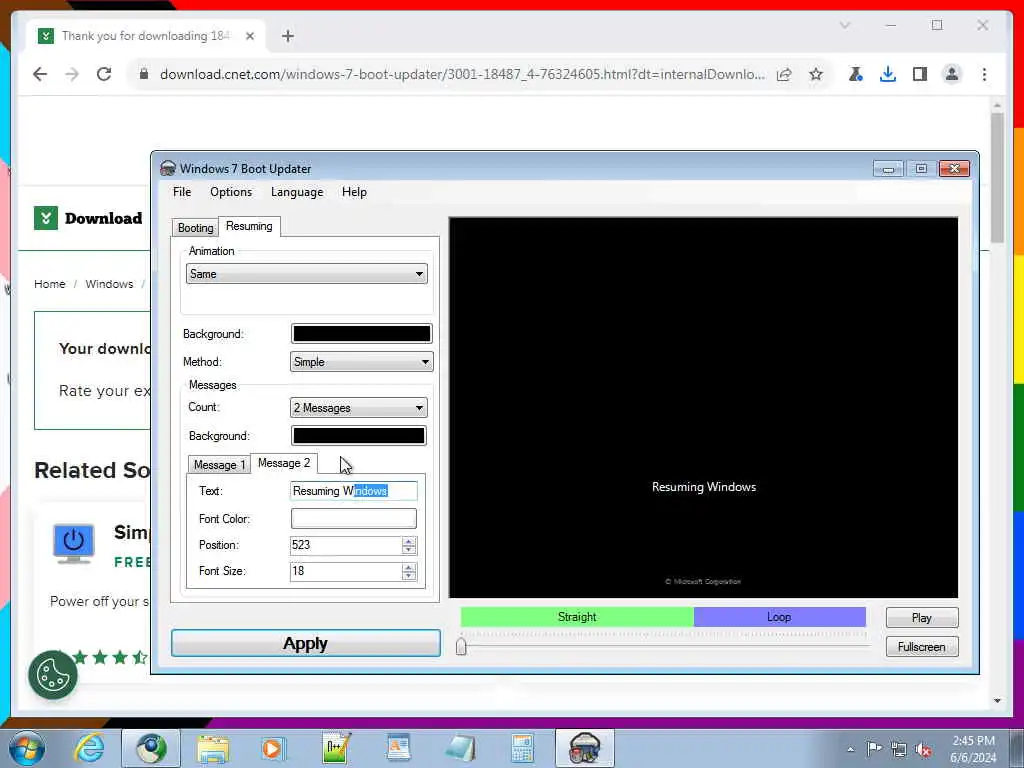
Task: Open the Notepad++ taskbar icon
Action: (x=336, y=748)
